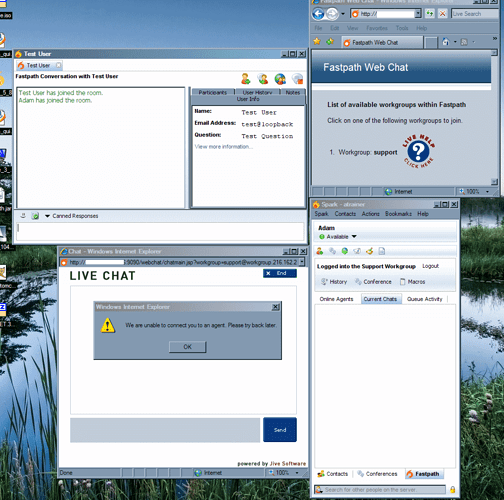Viewport: 504px width, 500px height.
Task: Select the Test User chat tab
Action: coord(38,65)
